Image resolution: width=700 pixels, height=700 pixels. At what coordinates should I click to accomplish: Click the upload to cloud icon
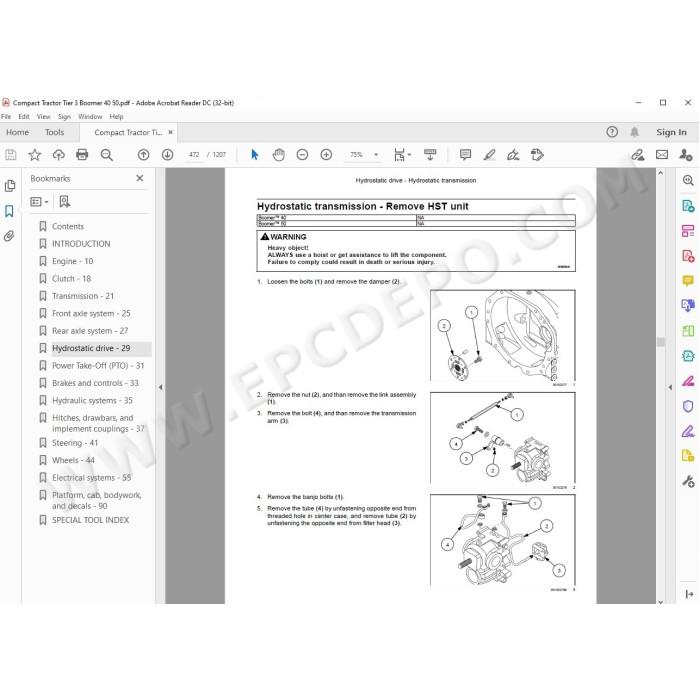[x=58, y=155]
